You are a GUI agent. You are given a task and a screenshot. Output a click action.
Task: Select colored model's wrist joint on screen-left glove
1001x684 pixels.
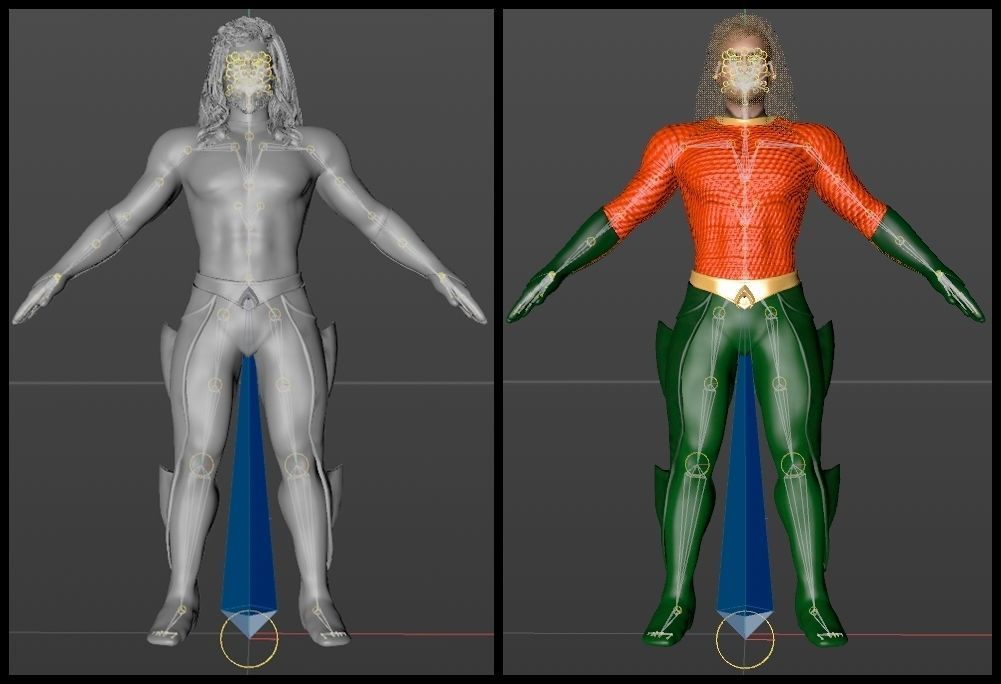[x=552, y=276]
